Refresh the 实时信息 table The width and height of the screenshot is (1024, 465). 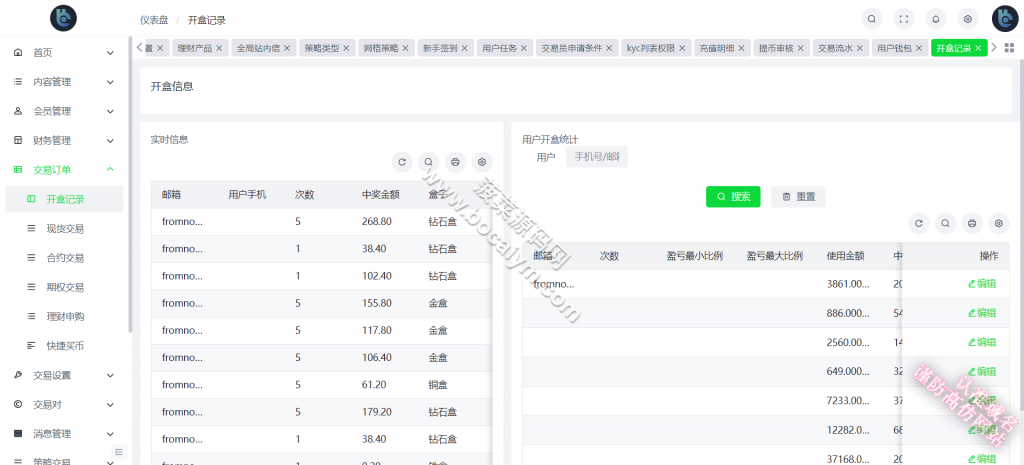click(402, 161)
